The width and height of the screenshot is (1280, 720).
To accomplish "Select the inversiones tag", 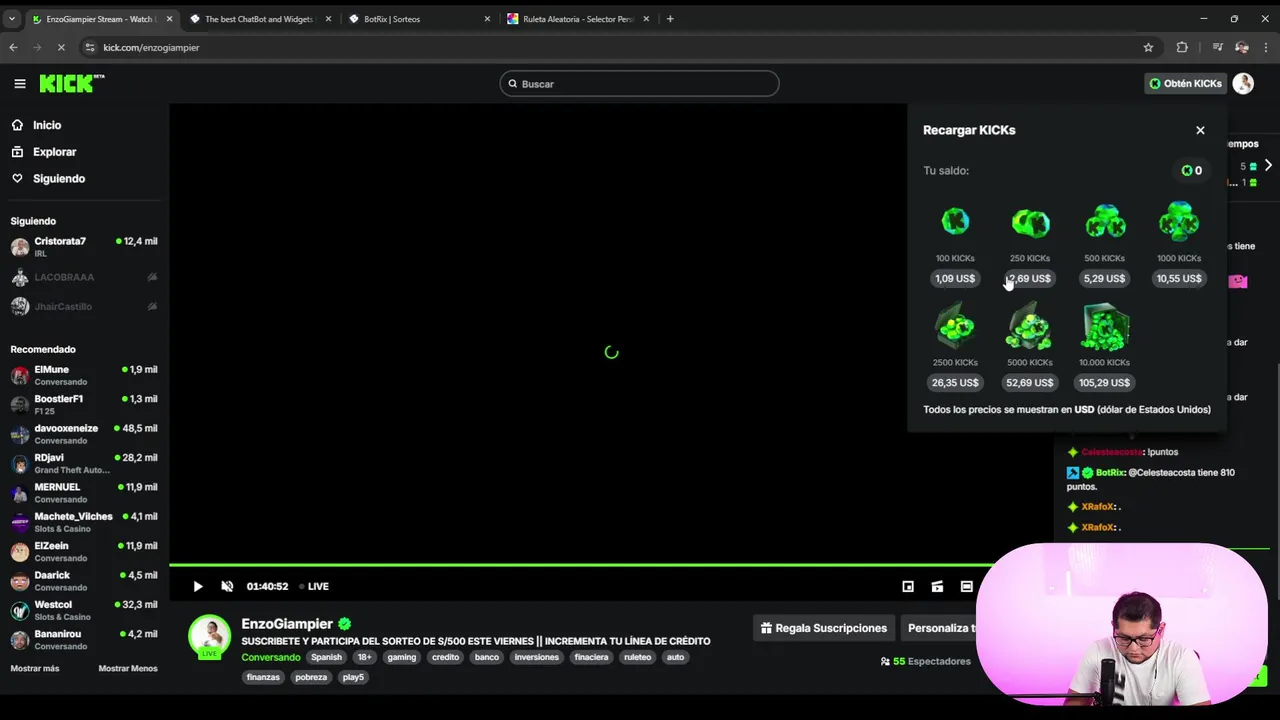I will [x=536, y=657].
